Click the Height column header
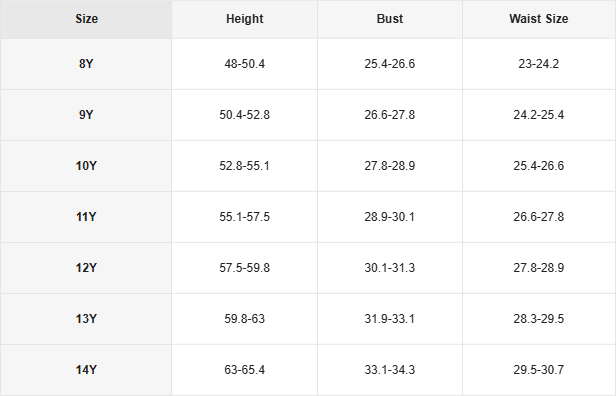The height and width of the screenshot is (396, 616). pos(244,19)
